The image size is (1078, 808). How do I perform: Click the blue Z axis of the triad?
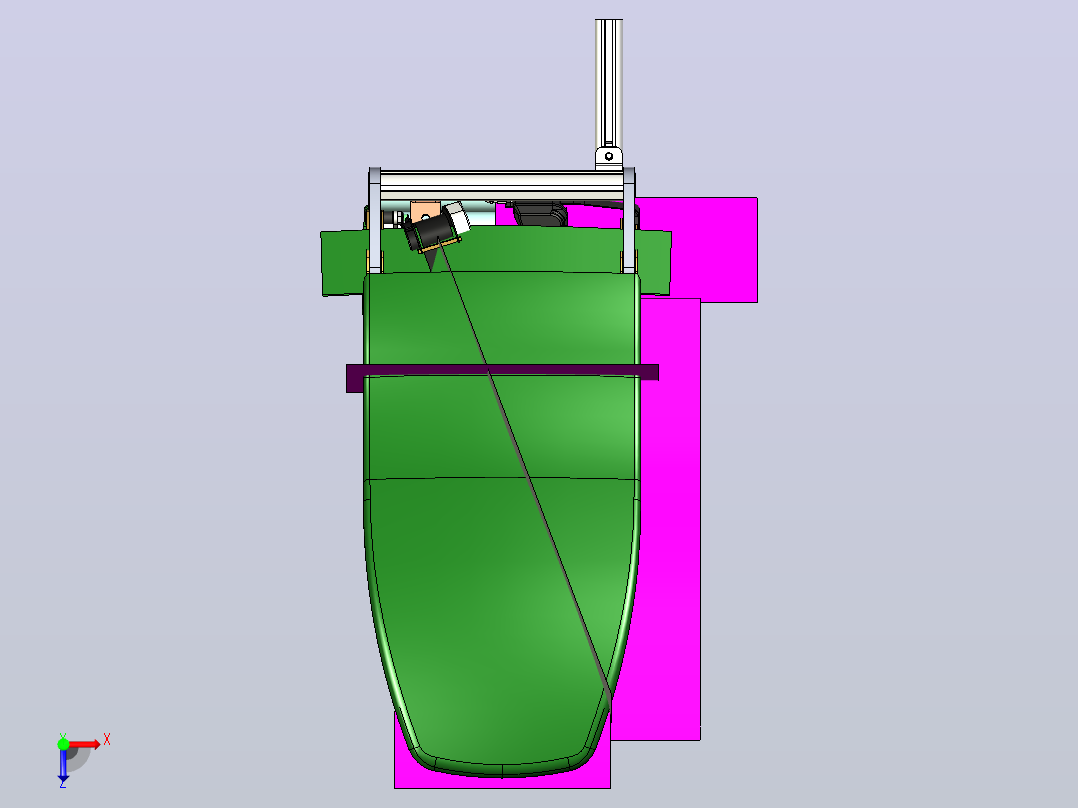[63, 763]
